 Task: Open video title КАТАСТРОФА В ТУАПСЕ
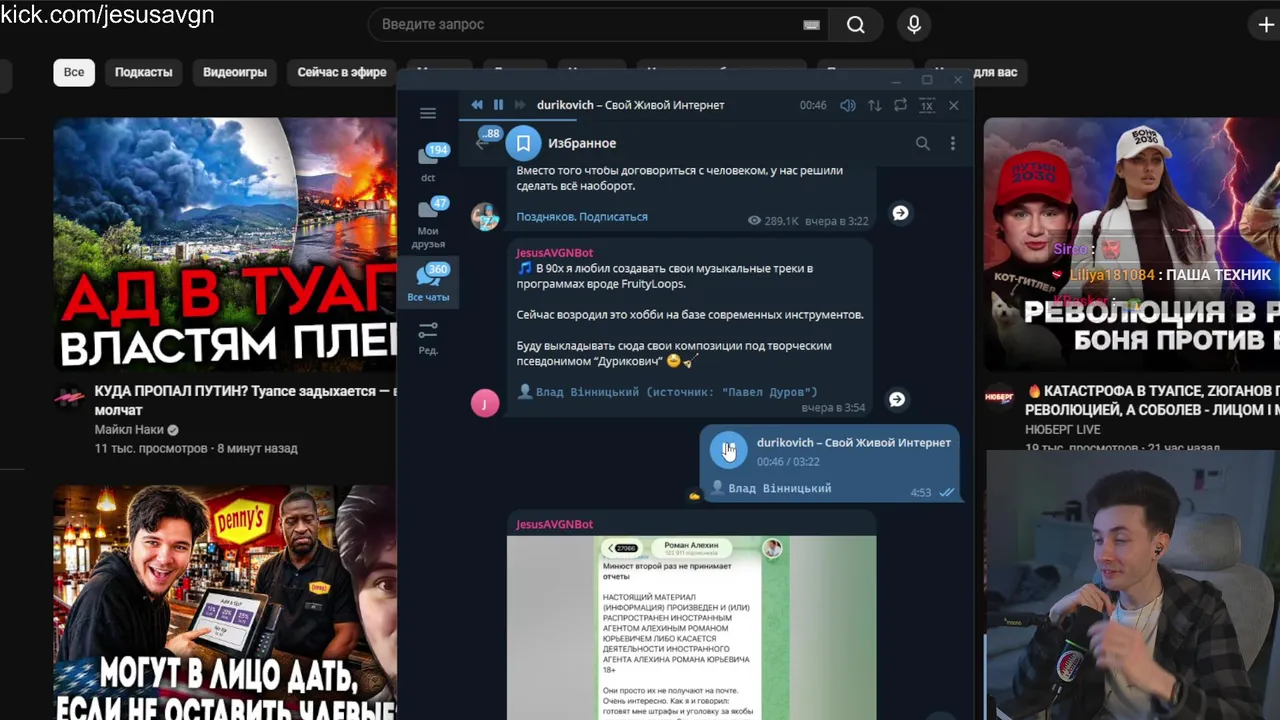point(1152,400)
